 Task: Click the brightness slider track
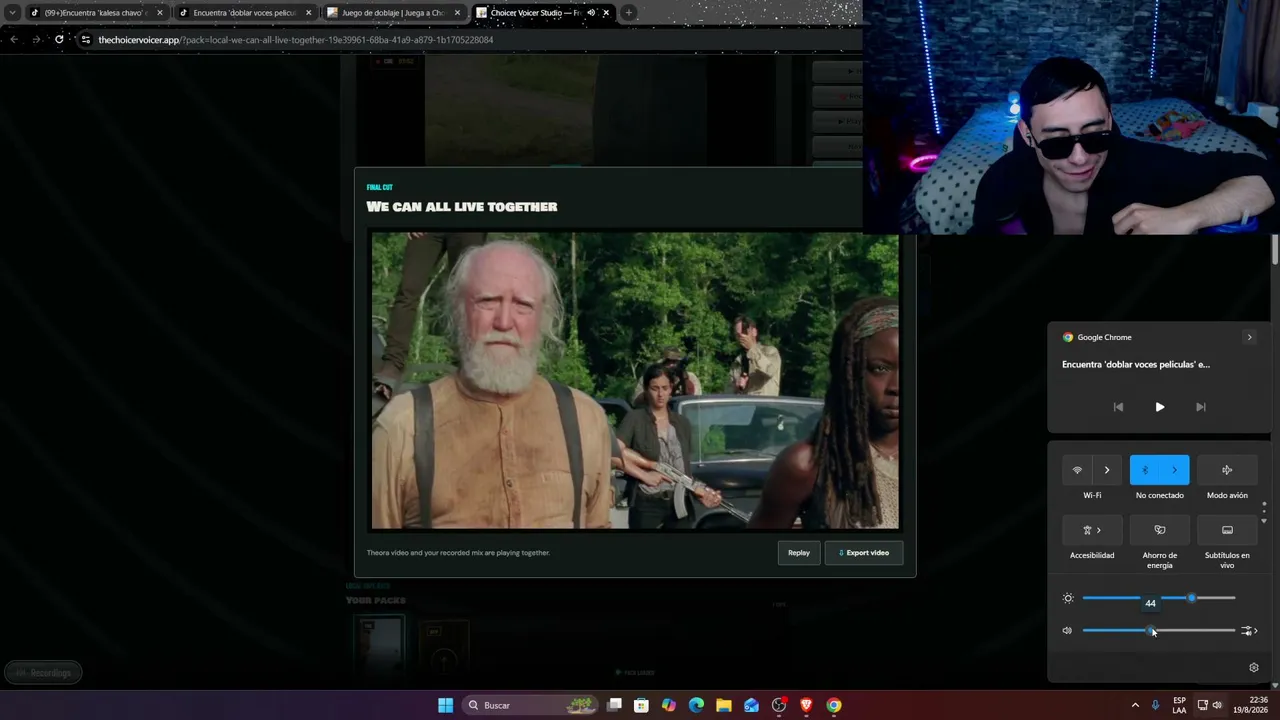pos(1158,598)
